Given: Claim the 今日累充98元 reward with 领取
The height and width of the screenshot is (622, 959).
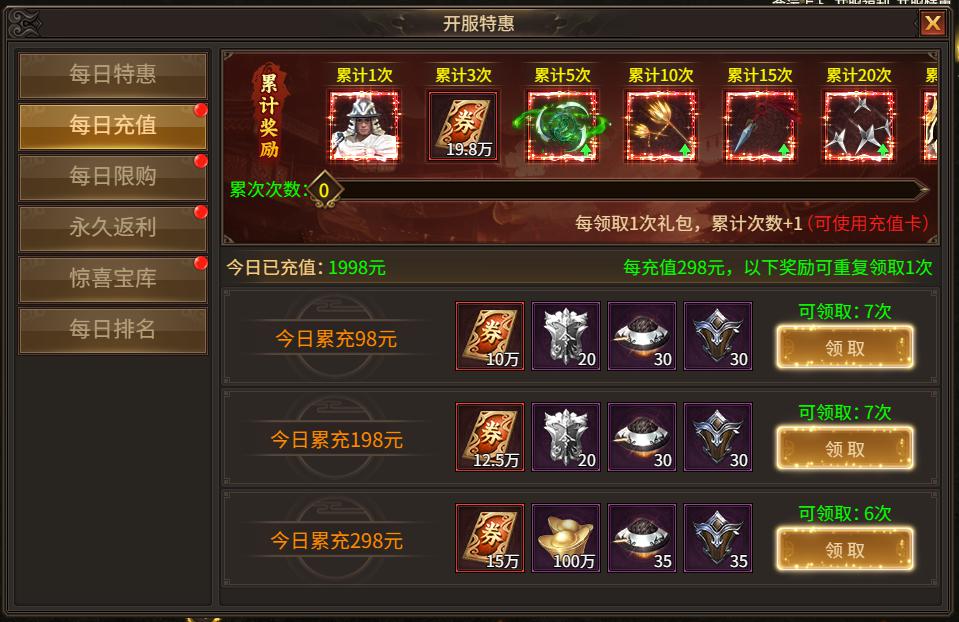Looking at the screenshot, I should (845, 347).
